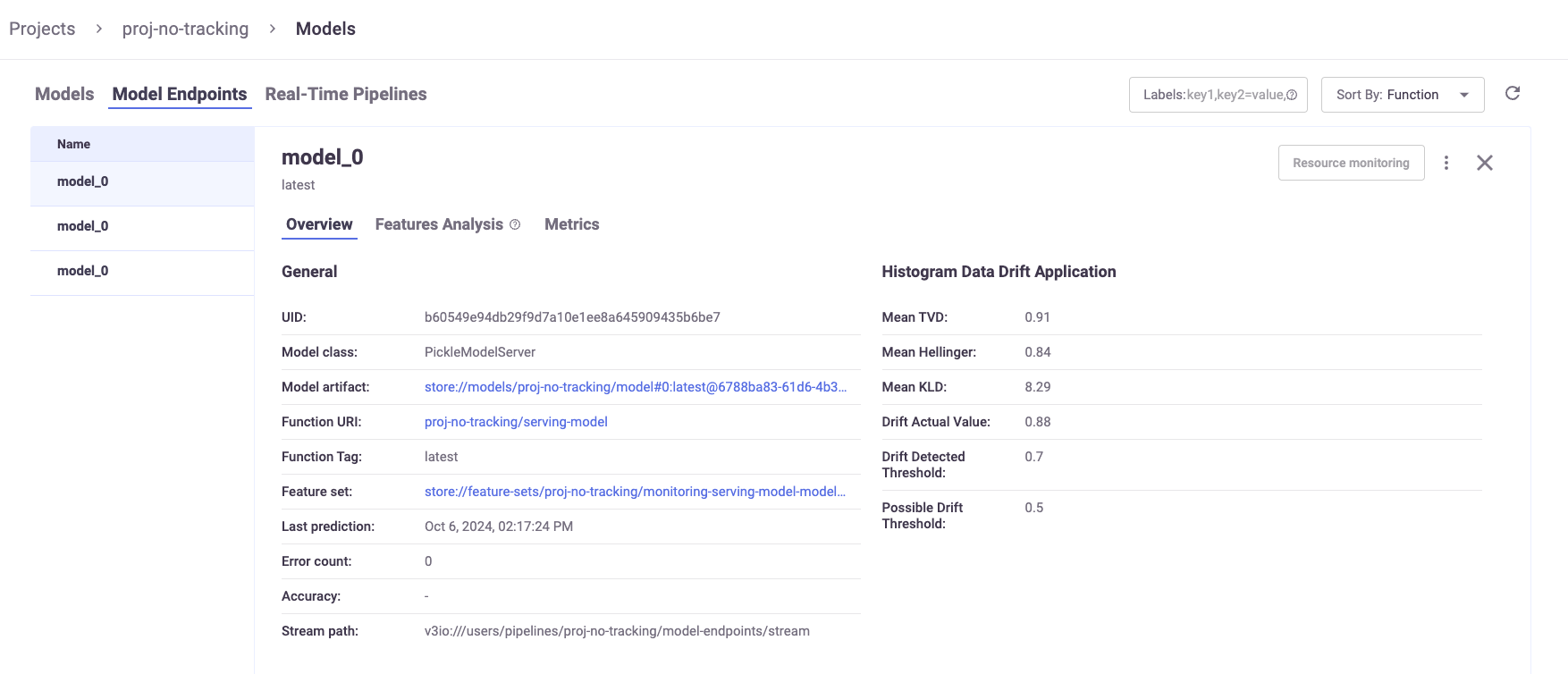Click the Drift Detected Threshold value 0.7
Viewport: 1568px width, 674px height.
point(1033,457)
